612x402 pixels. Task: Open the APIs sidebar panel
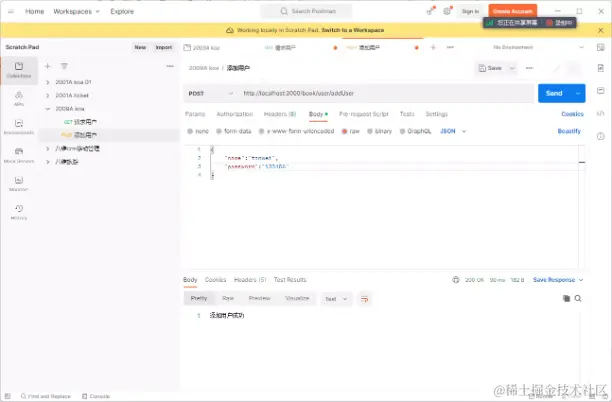19,98
